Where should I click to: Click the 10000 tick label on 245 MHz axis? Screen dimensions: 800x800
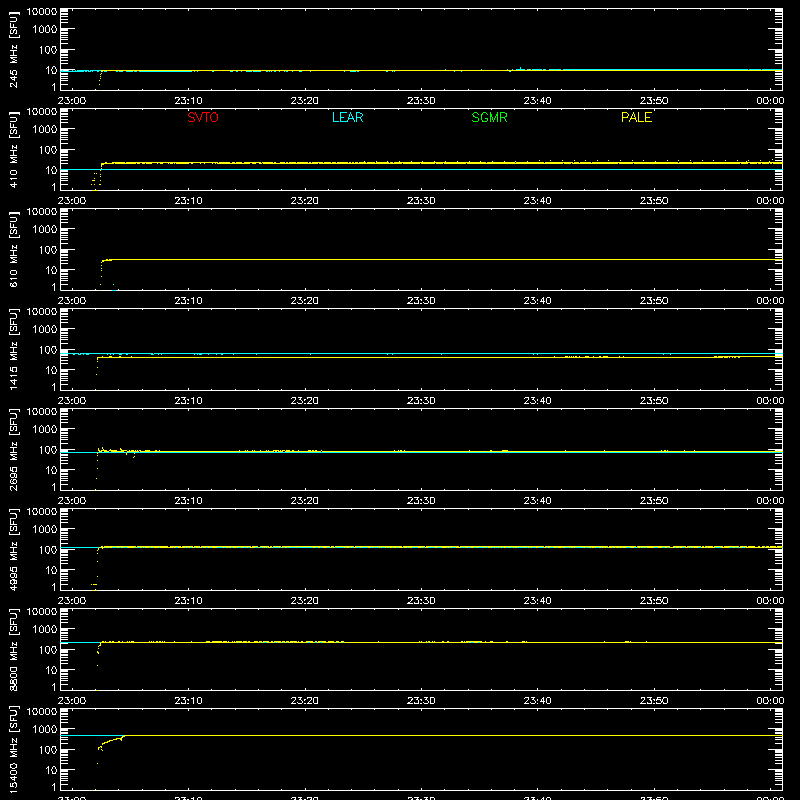coord(42,12)
